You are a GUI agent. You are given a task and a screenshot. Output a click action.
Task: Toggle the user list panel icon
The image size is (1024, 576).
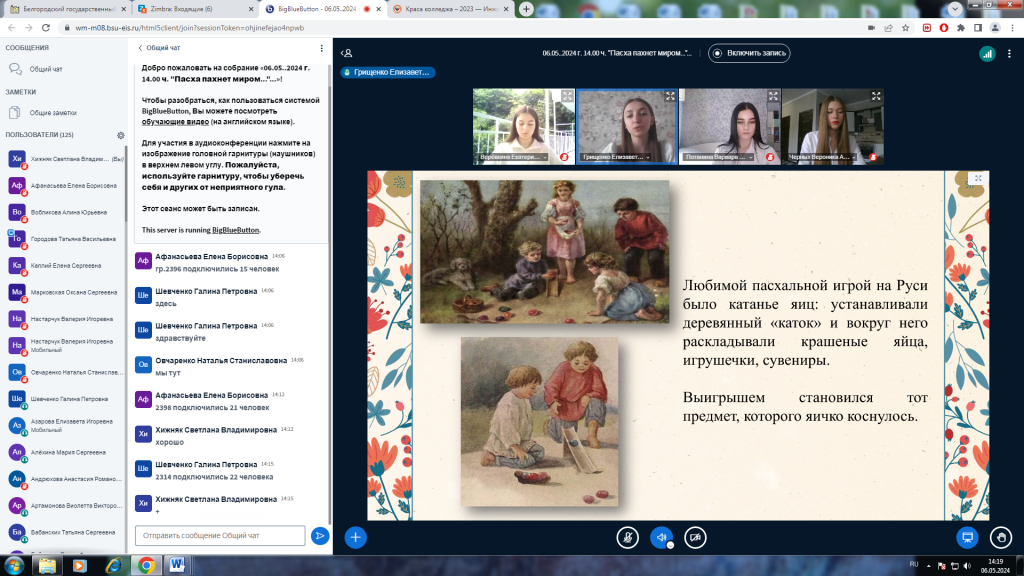(x=347, y=53)
